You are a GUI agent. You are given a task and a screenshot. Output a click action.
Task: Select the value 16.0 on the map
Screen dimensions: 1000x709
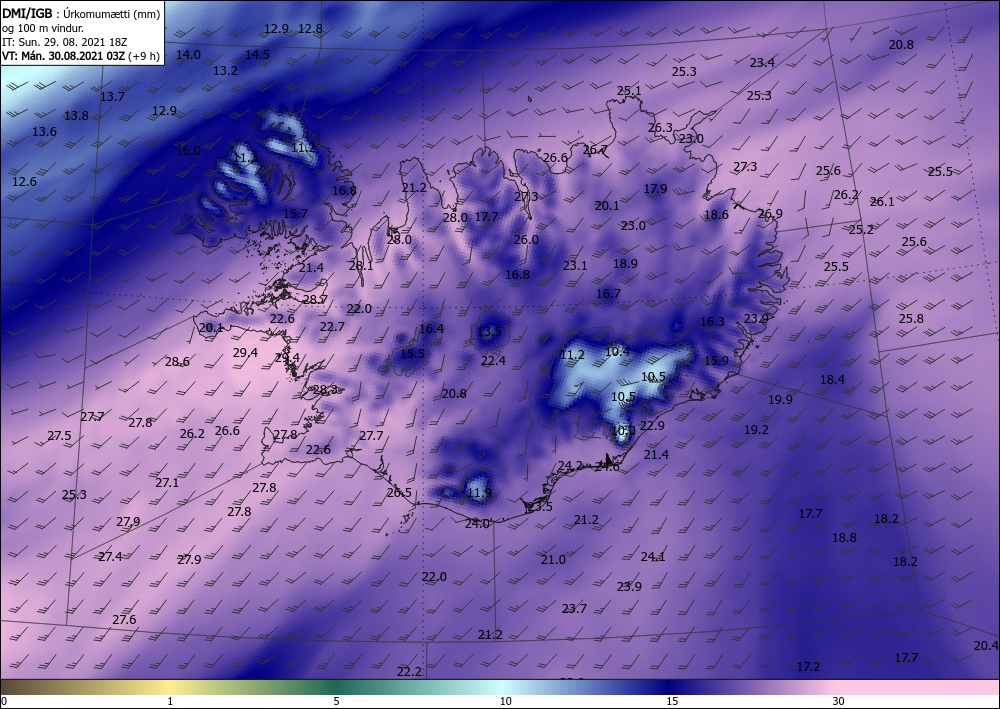(x=188, y=150)
